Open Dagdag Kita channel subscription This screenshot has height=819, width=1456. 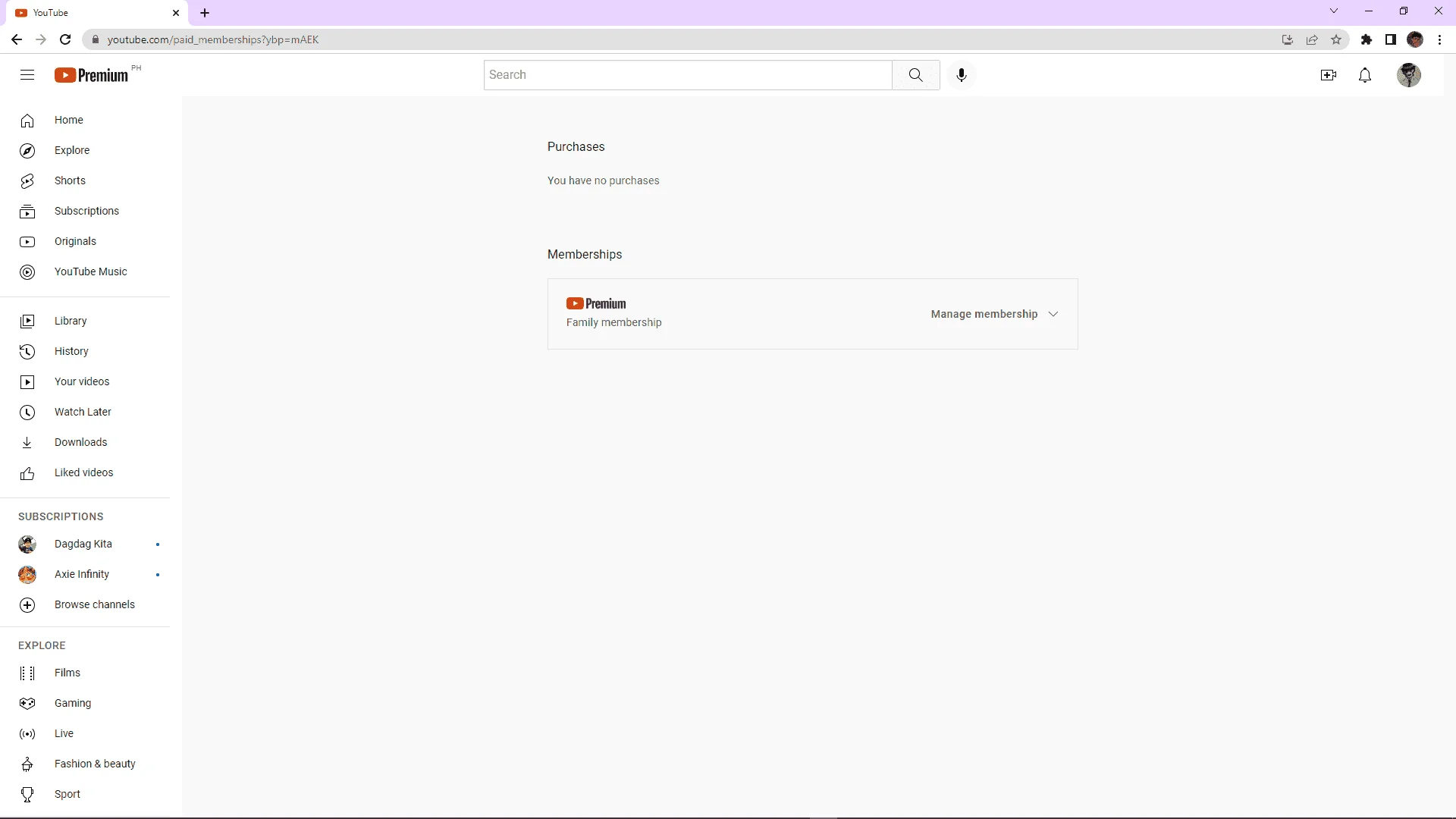pos(85,544)
